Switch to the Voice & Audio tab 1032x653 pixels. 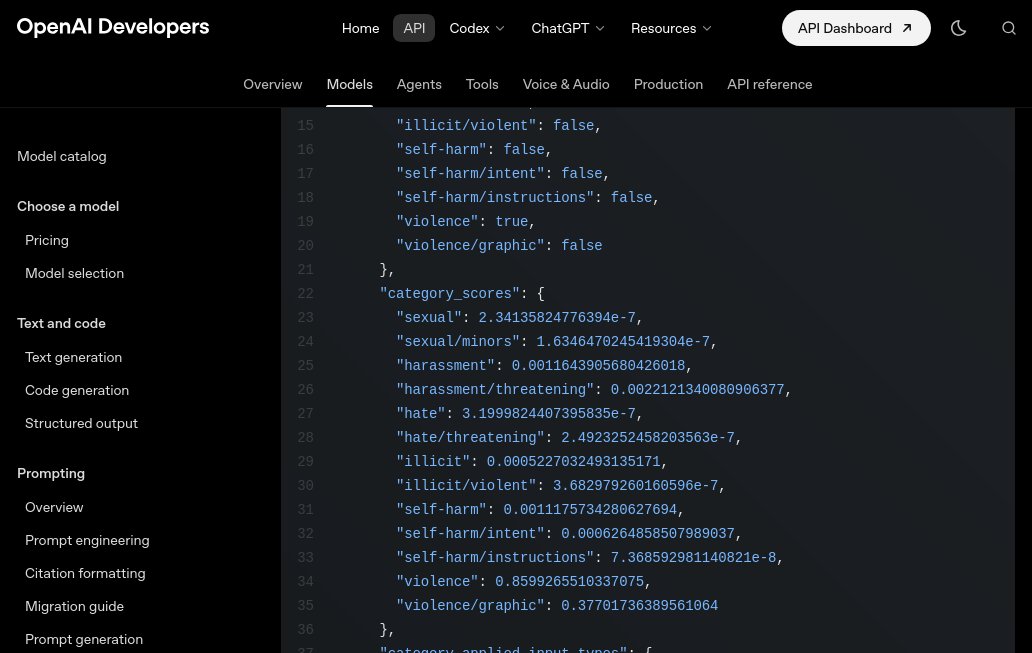[x=566, y=84]
